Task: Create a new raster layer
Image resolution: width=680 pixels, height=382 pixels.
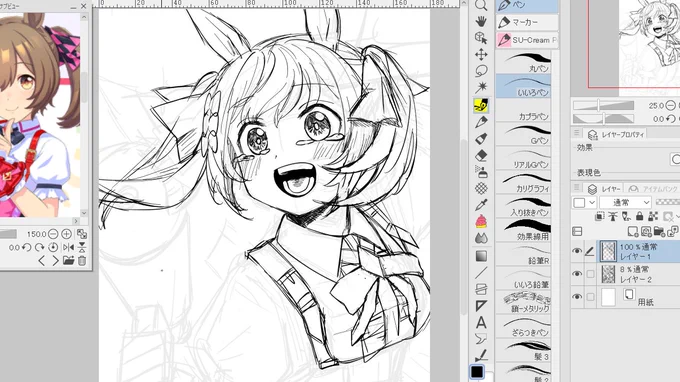Action: point(633,232)
